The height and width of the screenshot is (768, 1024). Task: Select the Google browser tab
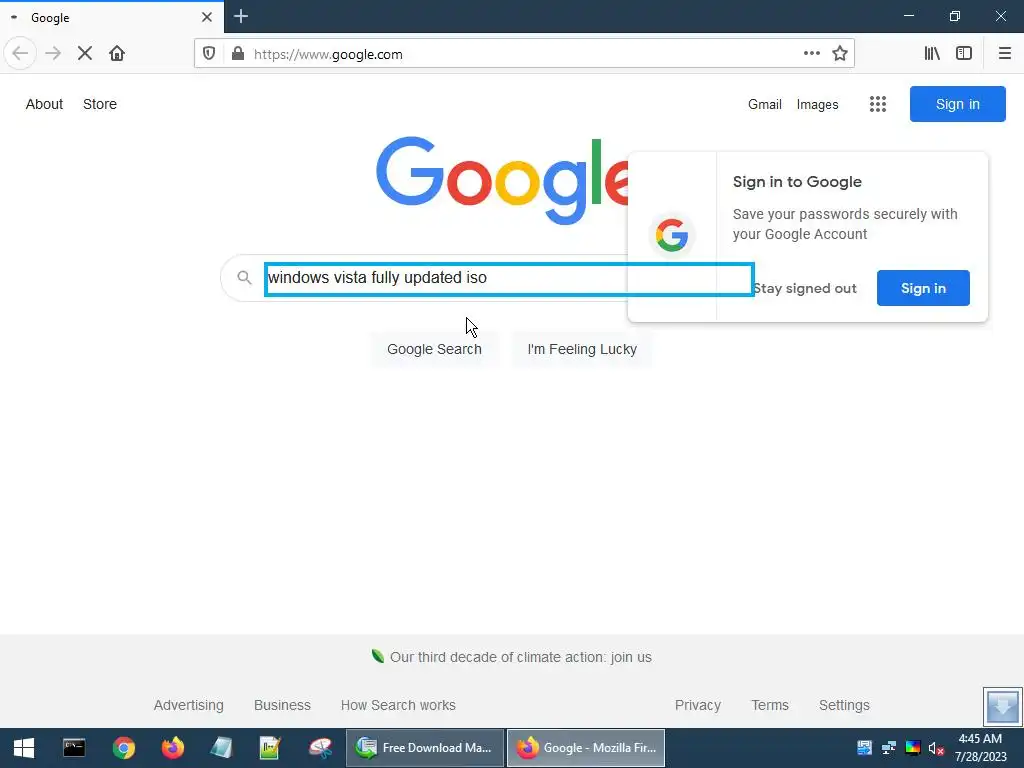point(112,17)
